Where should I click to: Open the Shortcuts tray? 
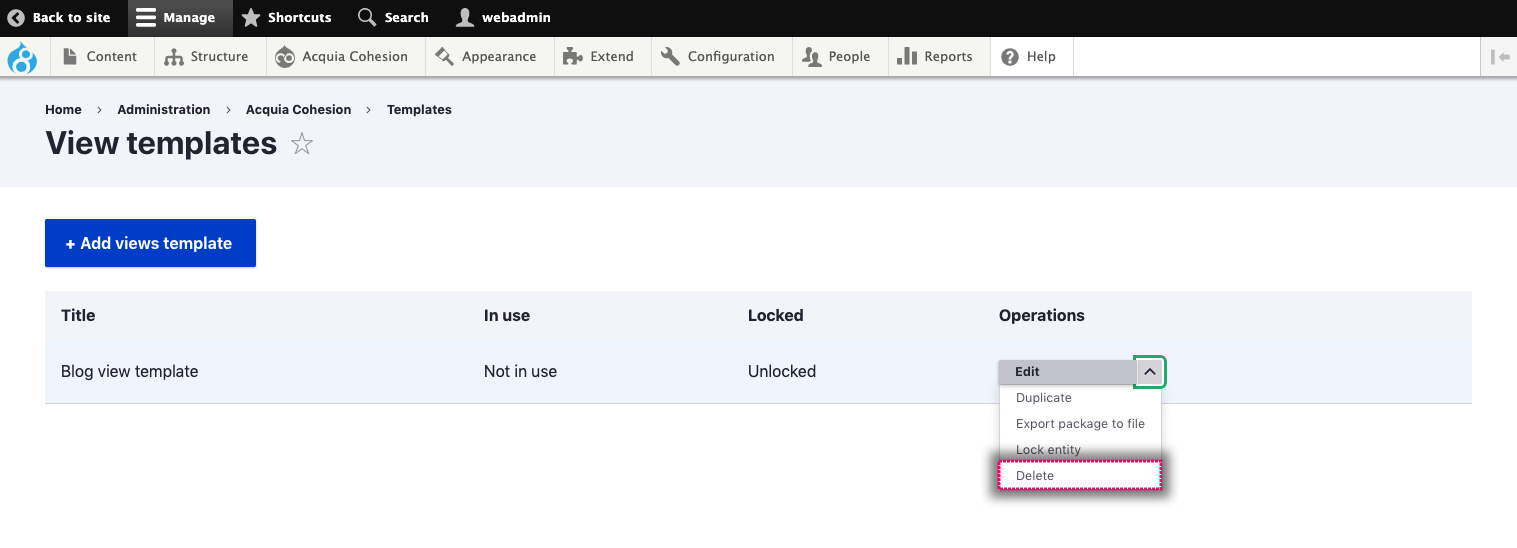287,18
